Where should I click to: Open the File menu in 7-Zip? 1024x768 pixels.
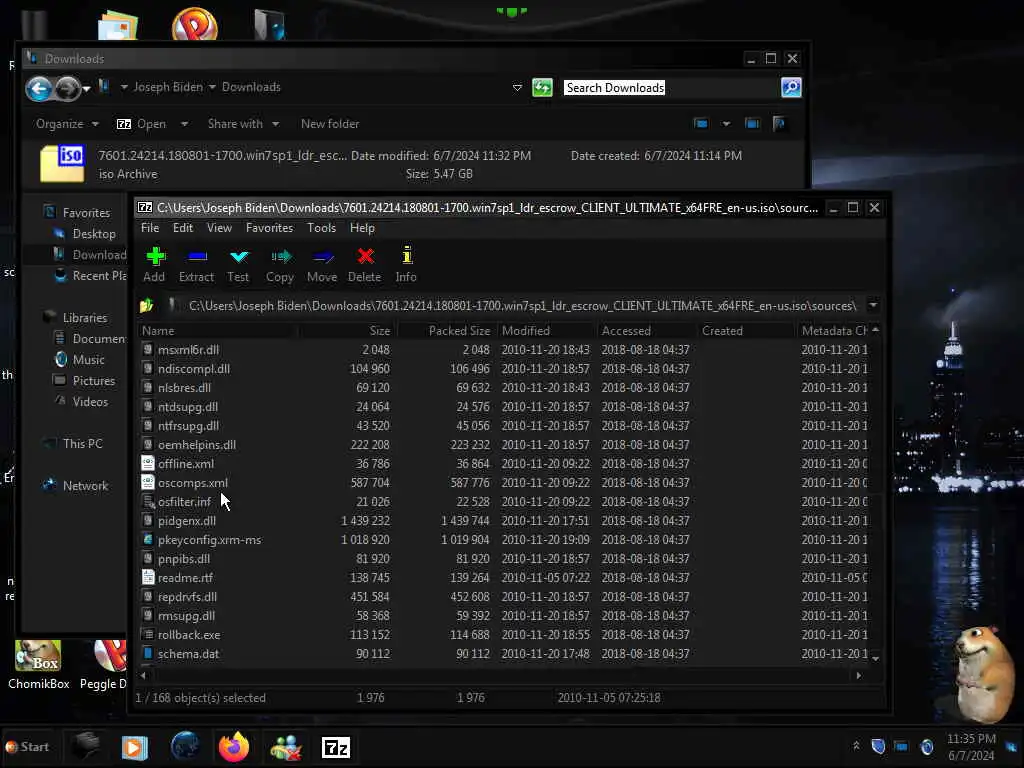pos(150,228)
